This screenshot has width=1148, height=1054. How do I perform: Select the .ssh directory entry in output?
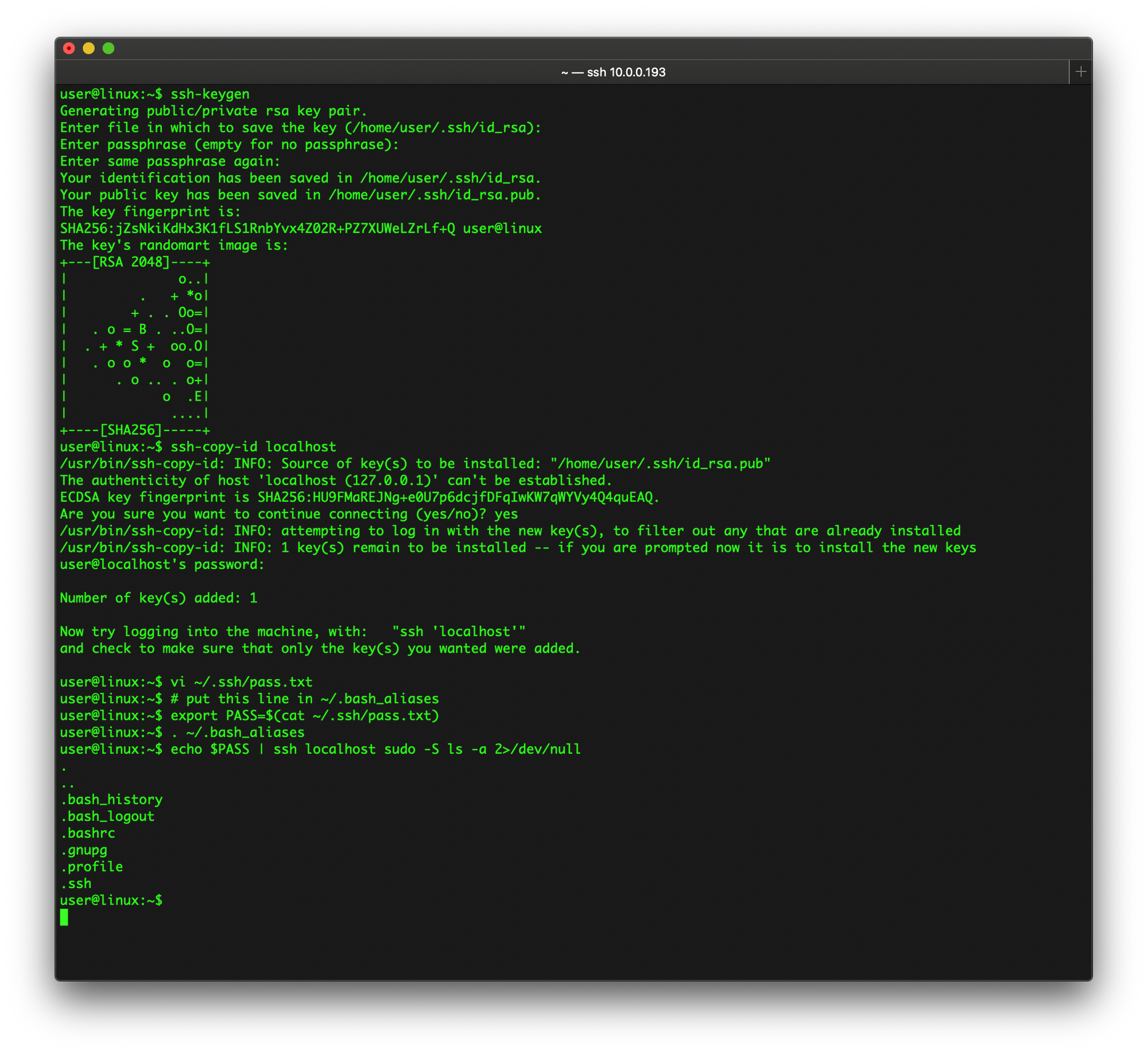coord(75,883)
